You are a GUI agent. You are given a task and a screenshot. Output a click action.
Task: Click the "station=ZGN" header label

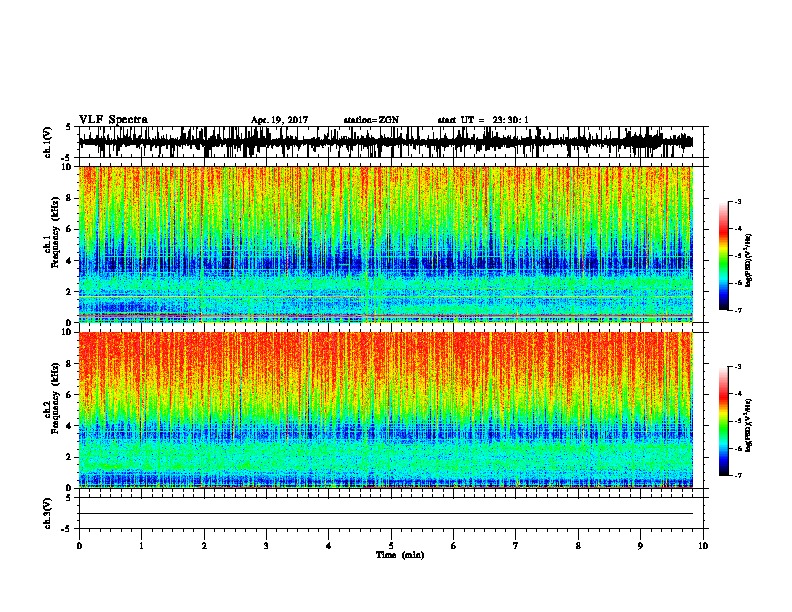point(371,120)
